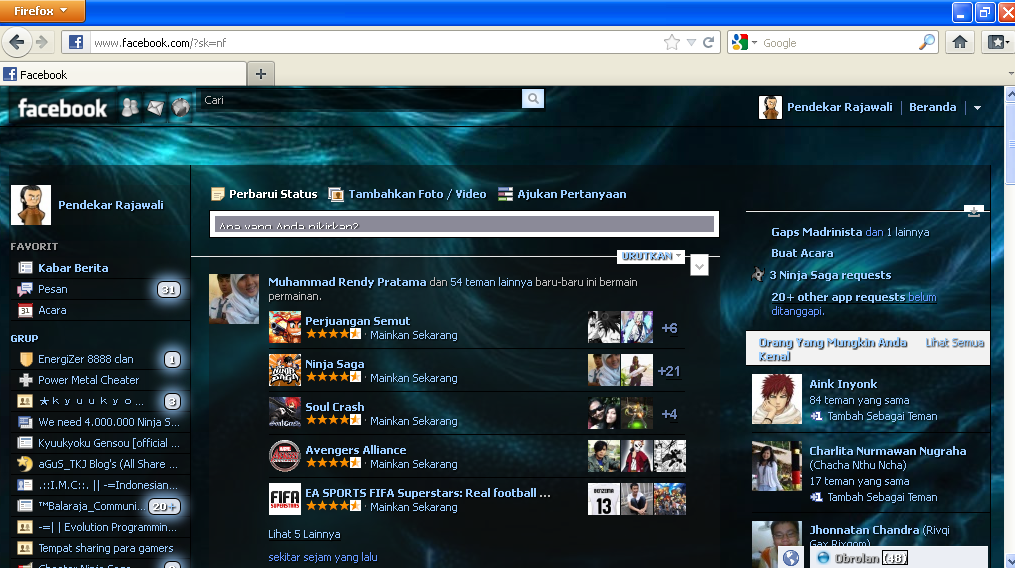This screenshot has height=568, width=1015.
Task: Go back with the browser Back arrow
Action: click(x=16, y=43)
